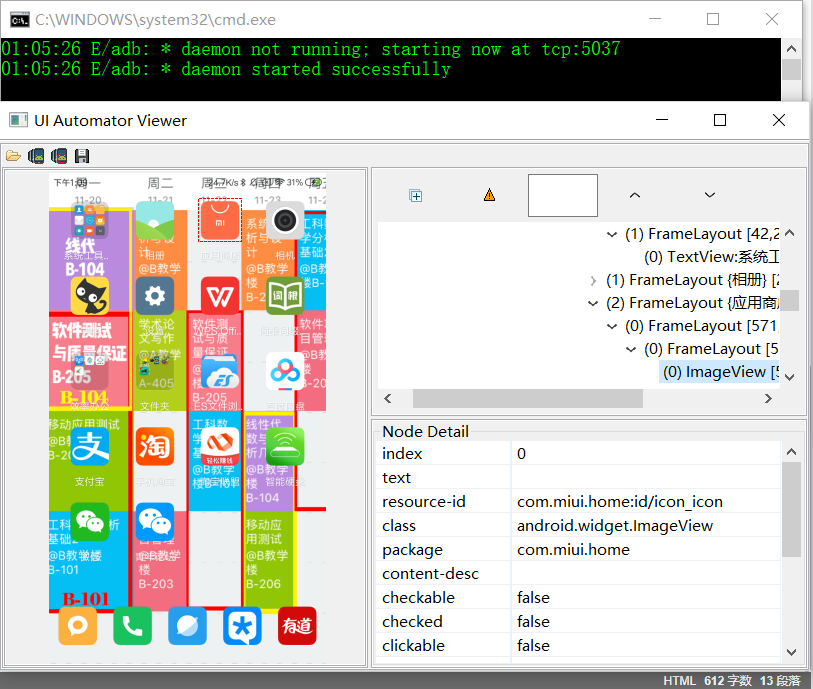Screen dimensions: 813x689
Task: Expand the (1) FrameLayout {相册} node
Action: click(593, 280)
